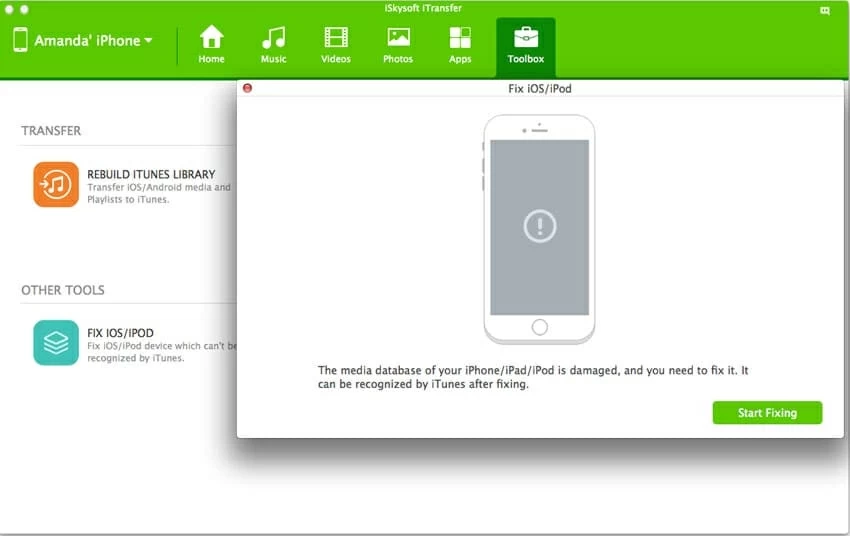This screenshot has width=850, height=536.
Task: Open the Home section icon
Action: [211, 45]
